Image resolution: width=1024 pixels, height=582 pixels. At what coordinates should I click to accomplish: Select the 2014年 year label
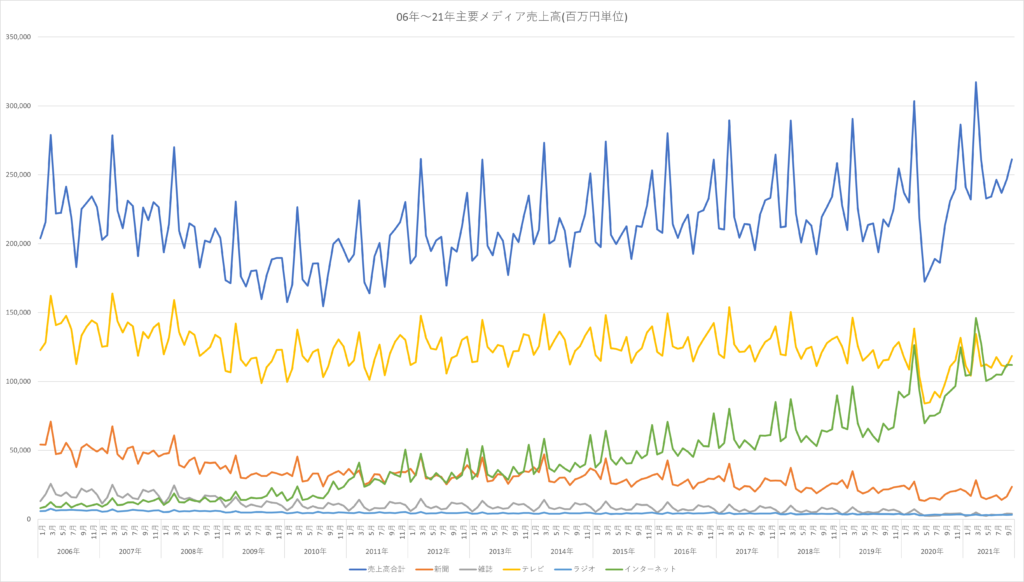[x=562, y=551]
